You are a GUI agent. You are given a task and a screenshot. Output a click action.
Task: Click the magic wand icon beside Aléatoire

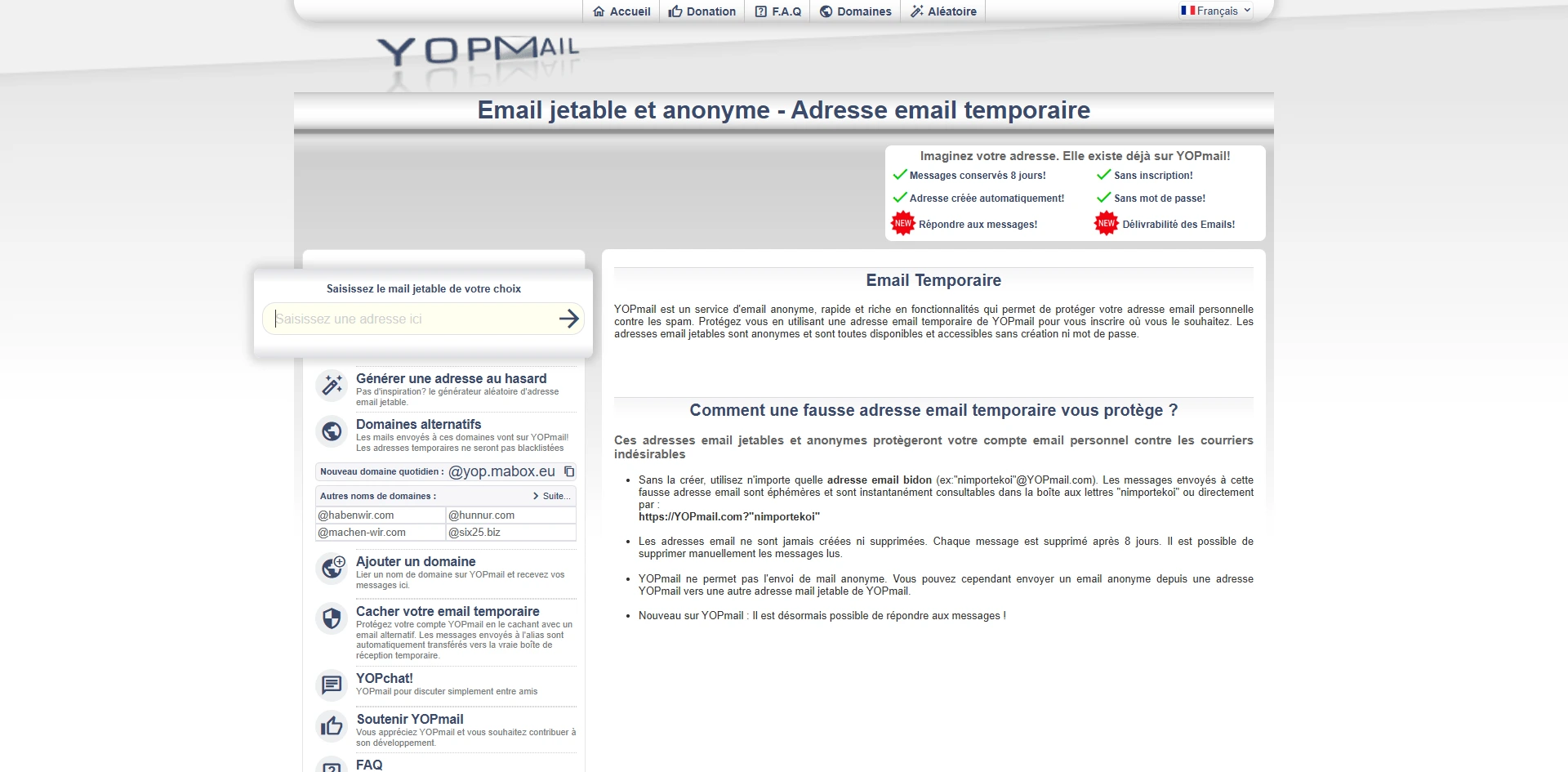click(917, 11)
